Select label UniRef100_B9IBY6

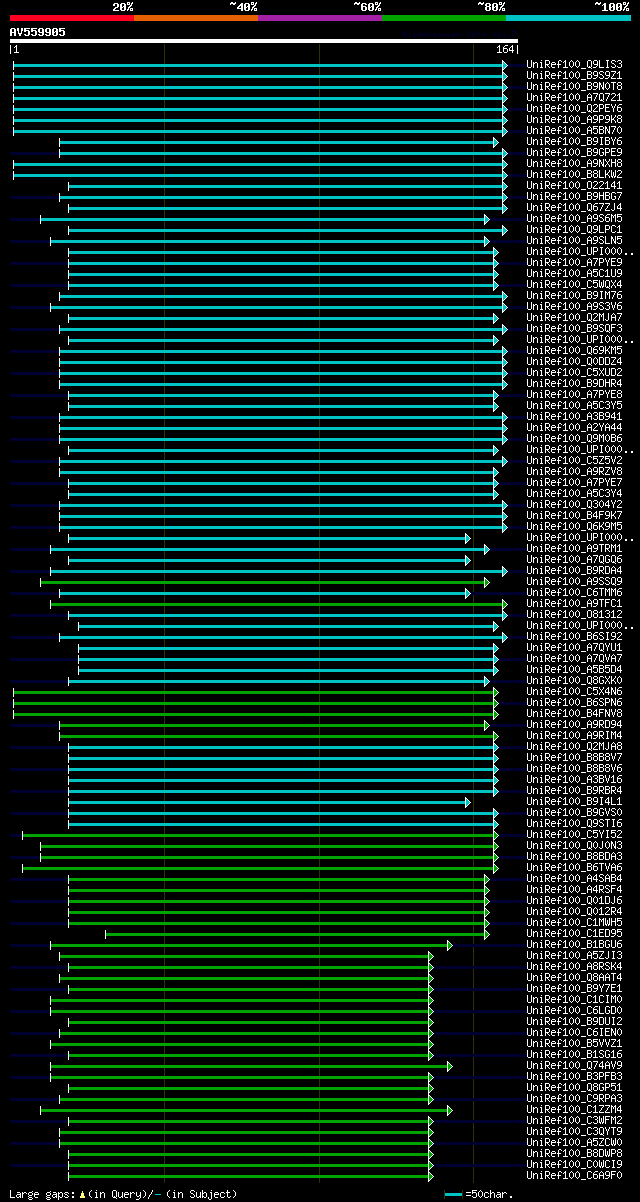pos(575,142)
